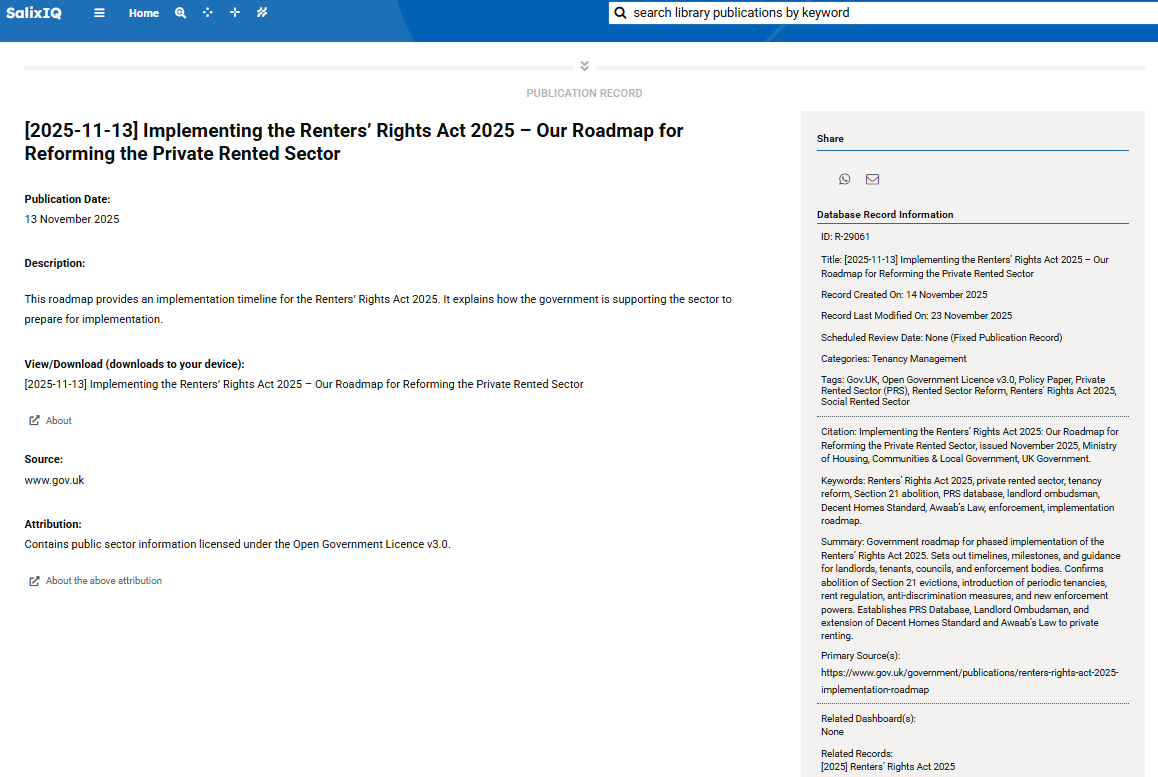Image resolution: width=1158 pixels, height=777 pixels.
Task: Click the magnifier-plus search icon
Action: click(181, 13)
